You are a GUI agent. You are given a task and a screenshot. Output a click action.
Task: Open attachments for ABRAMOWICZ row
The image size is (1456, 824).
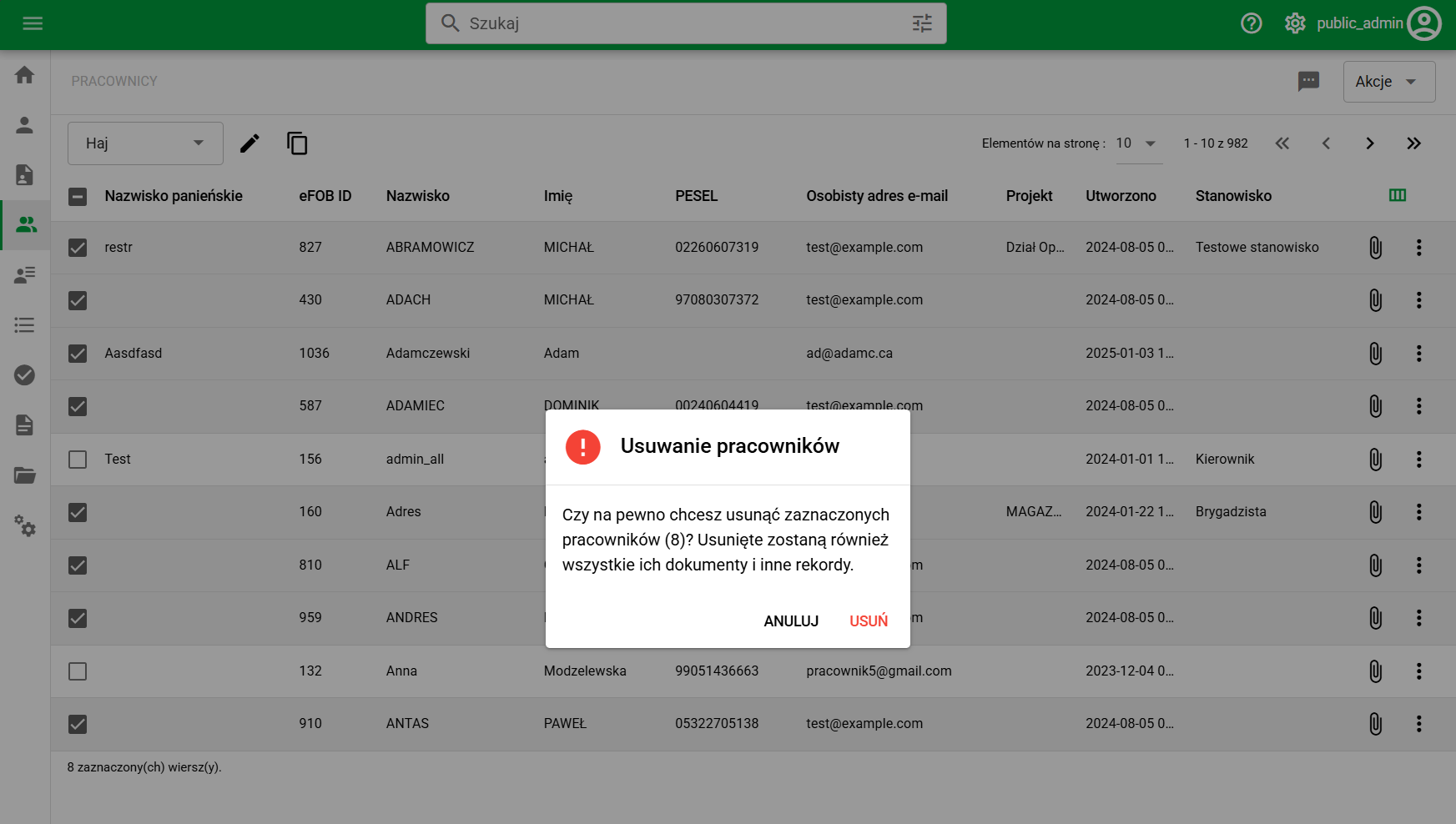pyautogui.click(x=1375, y=248)
